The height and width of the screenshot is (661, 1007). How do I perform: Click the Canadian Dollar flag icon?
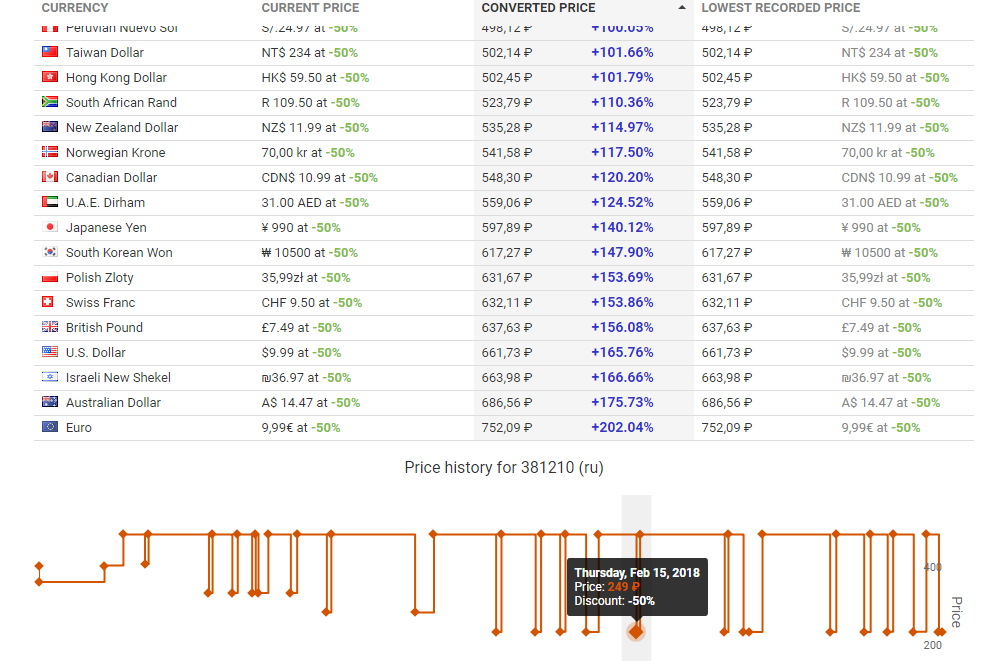pyautogui.click(x=50, y=177)
